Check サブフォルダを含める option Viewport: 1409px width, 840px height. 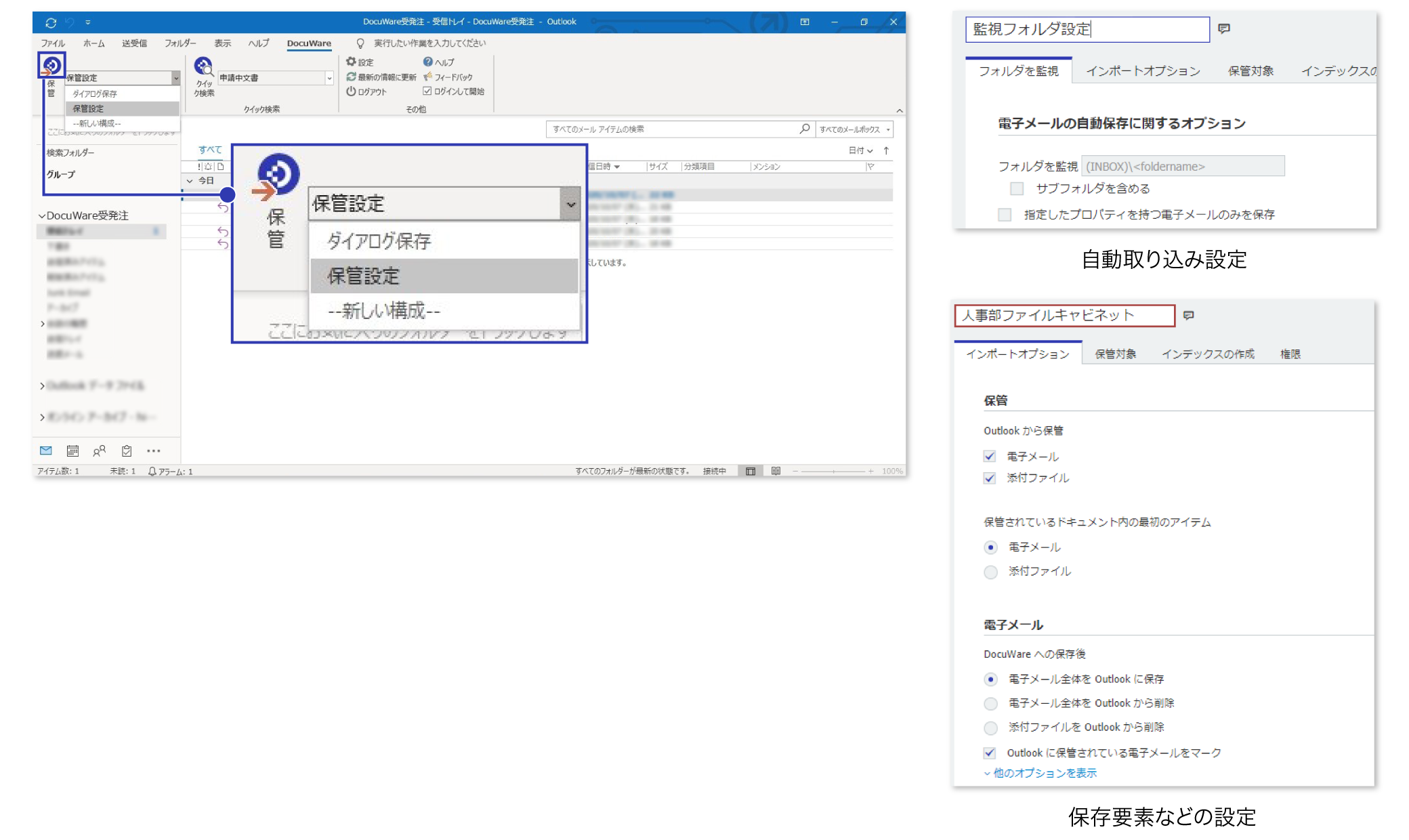click(x=1015, y=189)
